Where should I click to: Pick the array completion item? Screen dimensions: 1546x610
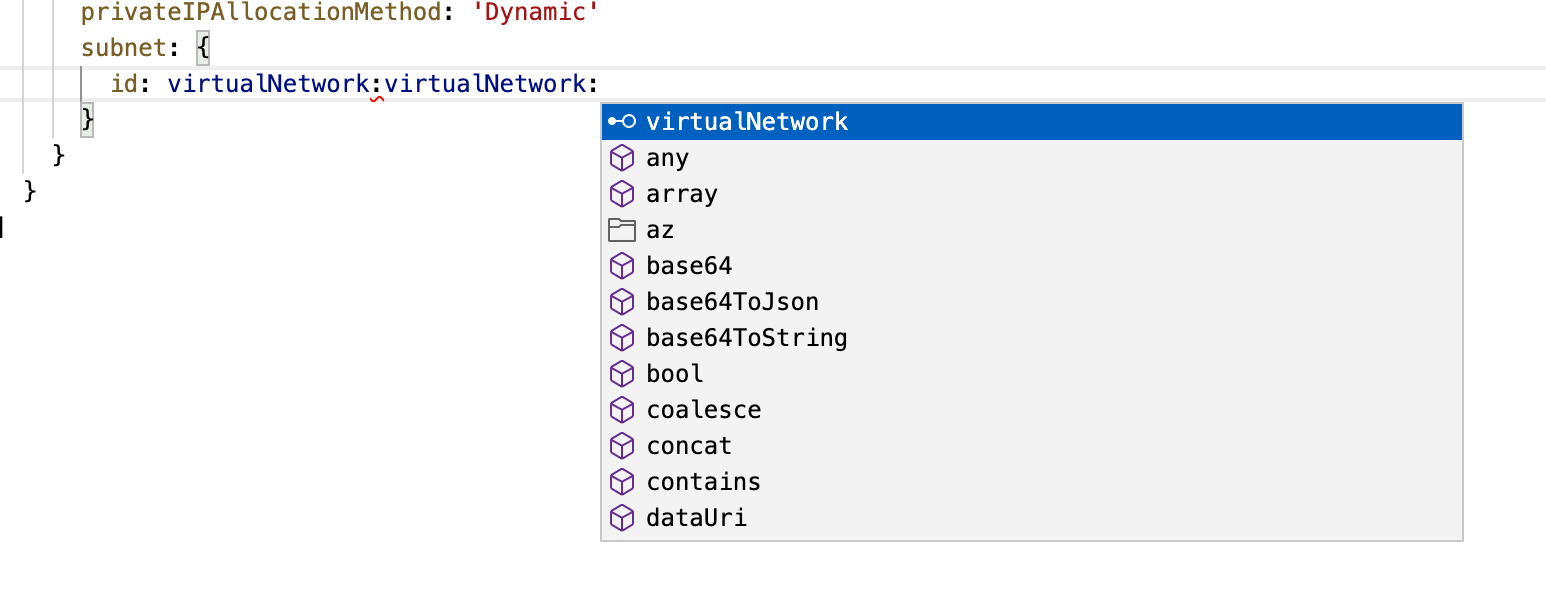coord(681,193)
